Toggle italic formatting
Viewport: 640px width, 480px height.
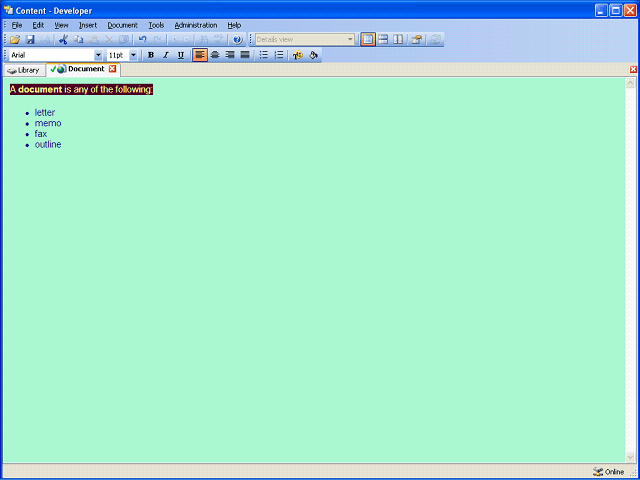point(166,55)
